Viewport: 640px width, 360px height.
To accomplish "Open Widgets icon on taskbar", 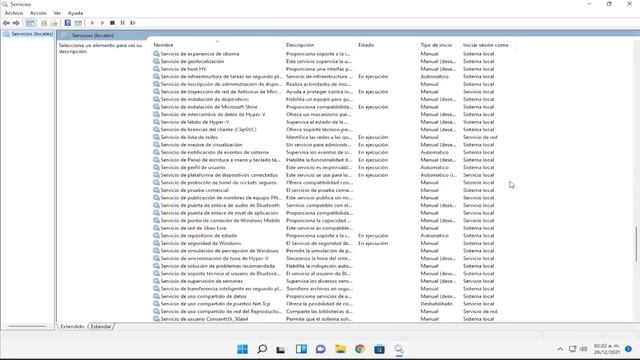I will pos(301,349).
